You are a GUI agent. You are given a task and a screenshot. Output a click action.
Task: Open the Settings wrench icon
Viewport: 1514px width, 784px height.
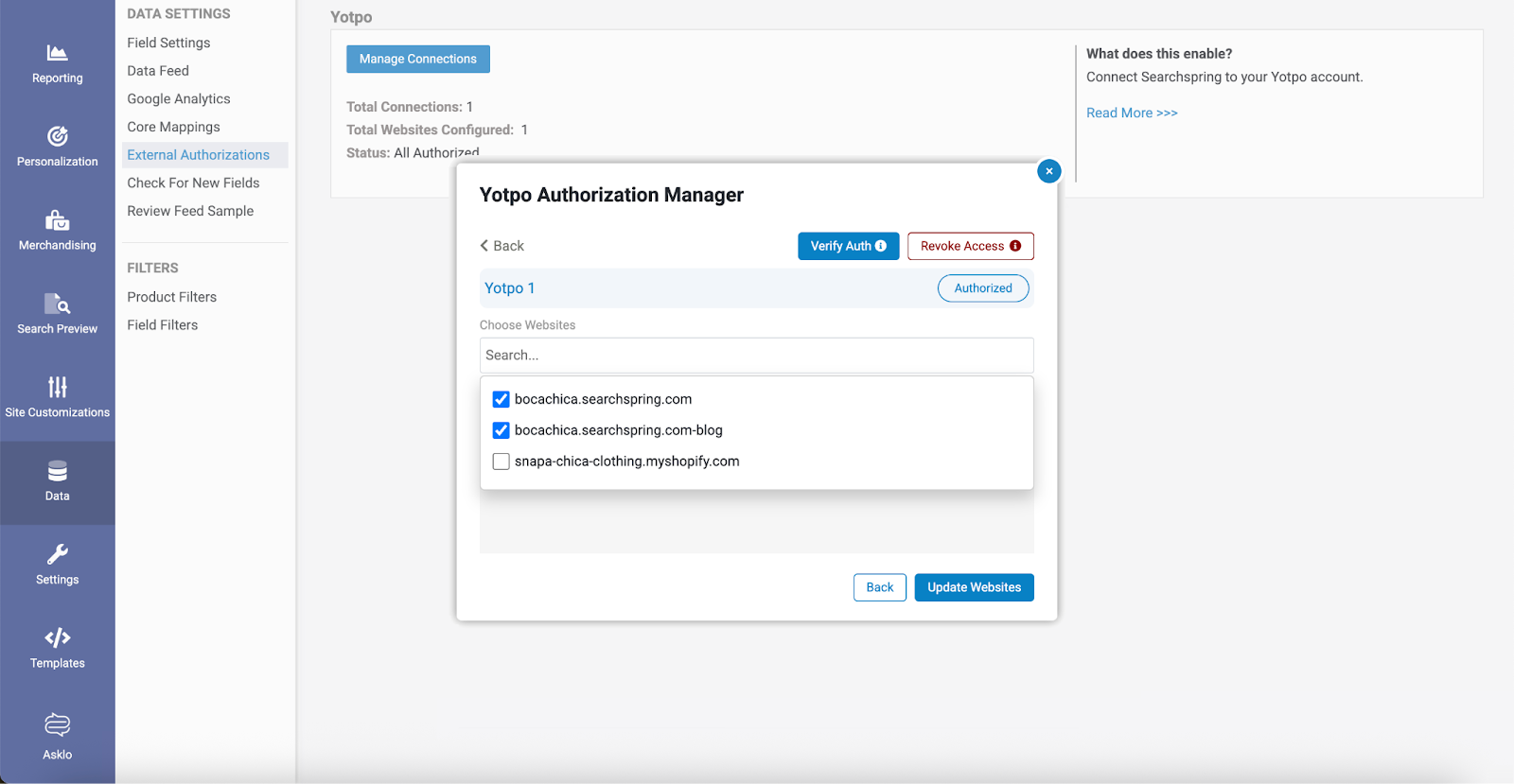coord(57,554)
